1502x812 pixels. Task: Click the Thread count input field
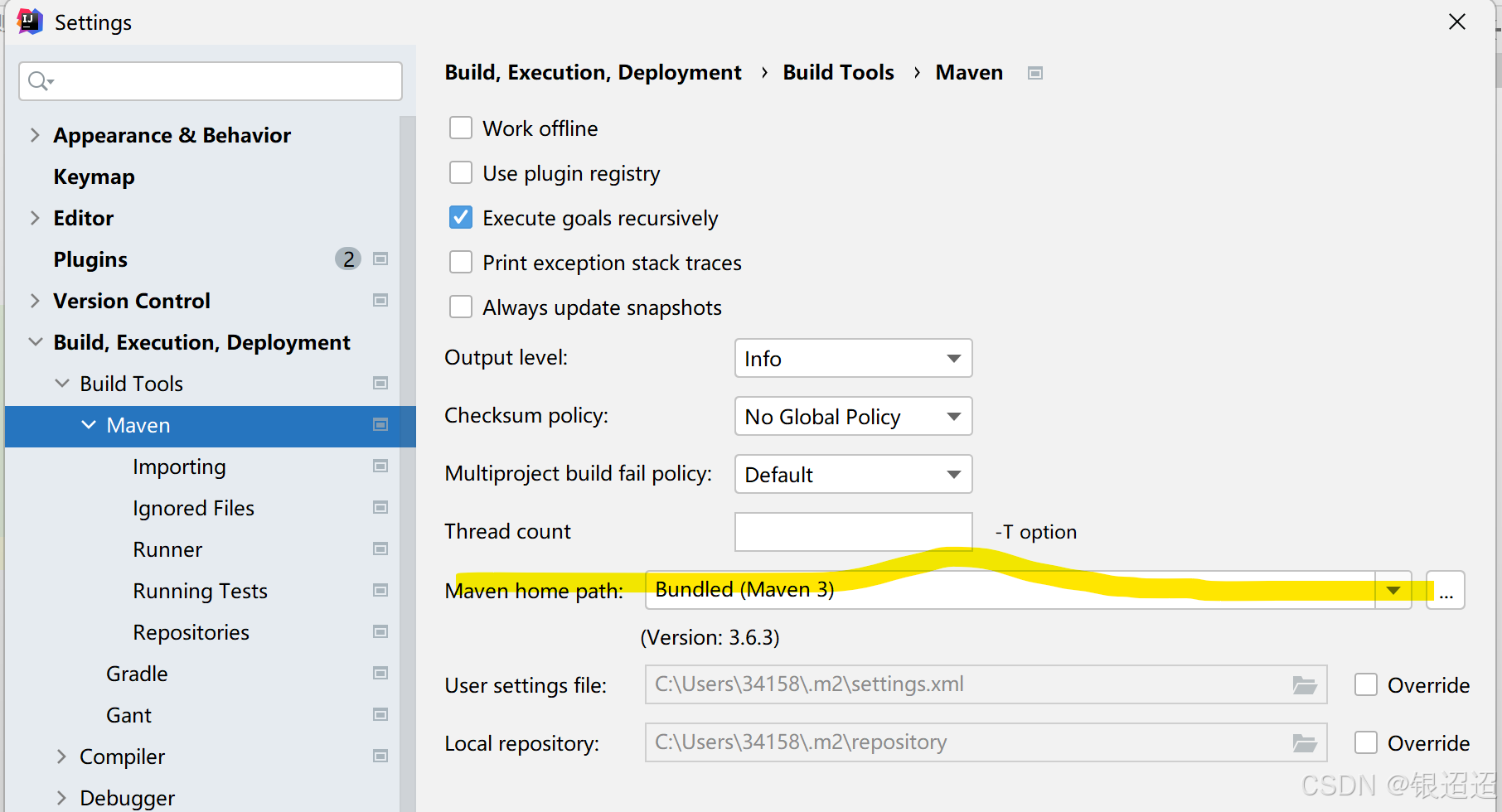click(x=853, y=532)
